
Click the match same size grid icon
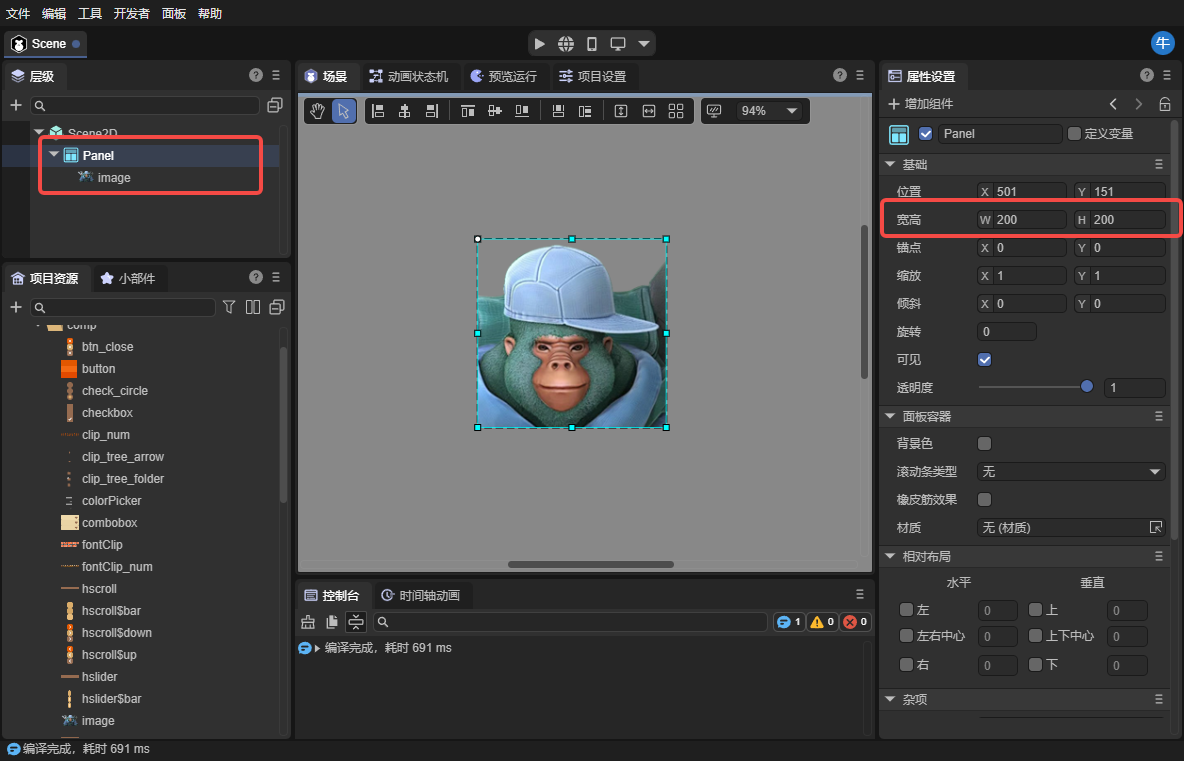click(x=676, y=111)
